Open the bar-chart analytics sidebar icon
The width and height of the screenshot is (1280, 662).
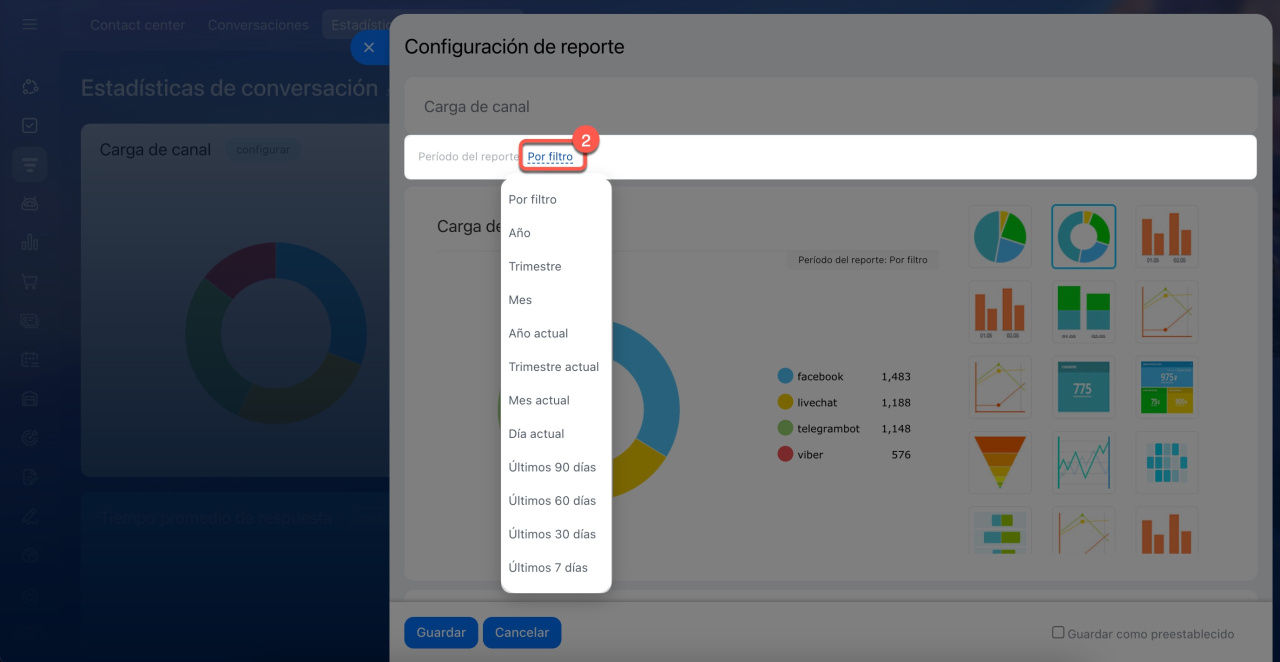30,242
